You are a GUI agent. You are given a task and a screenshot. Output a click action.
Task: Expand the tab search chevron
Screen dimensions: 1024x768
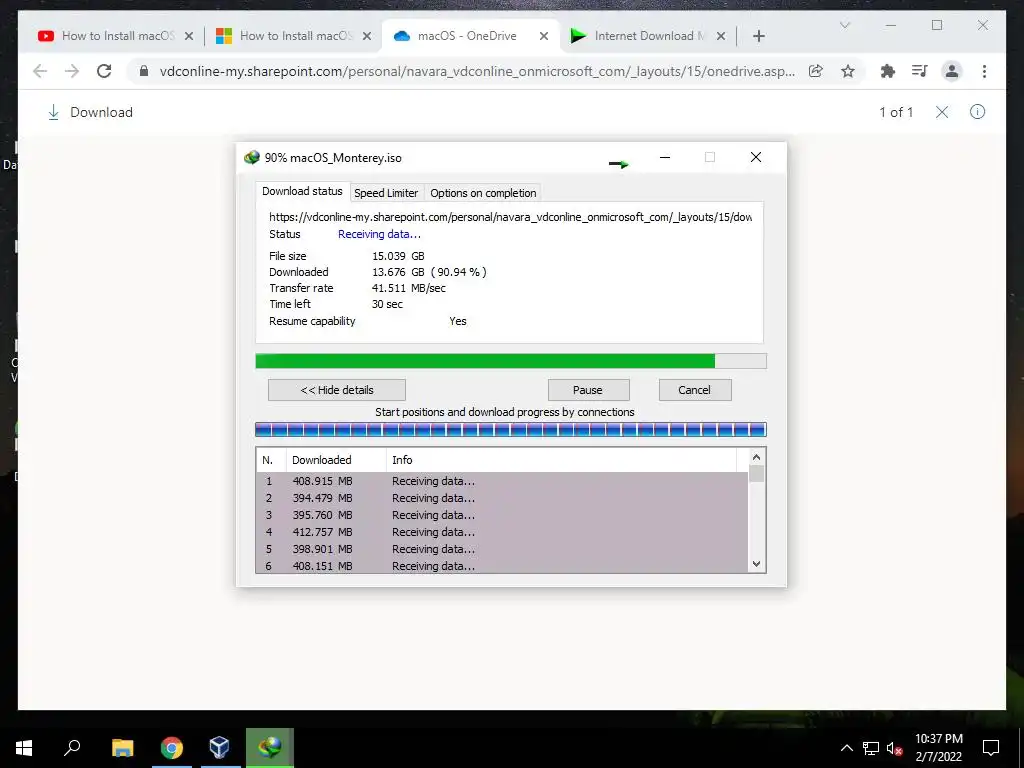[x=844, y=25]
